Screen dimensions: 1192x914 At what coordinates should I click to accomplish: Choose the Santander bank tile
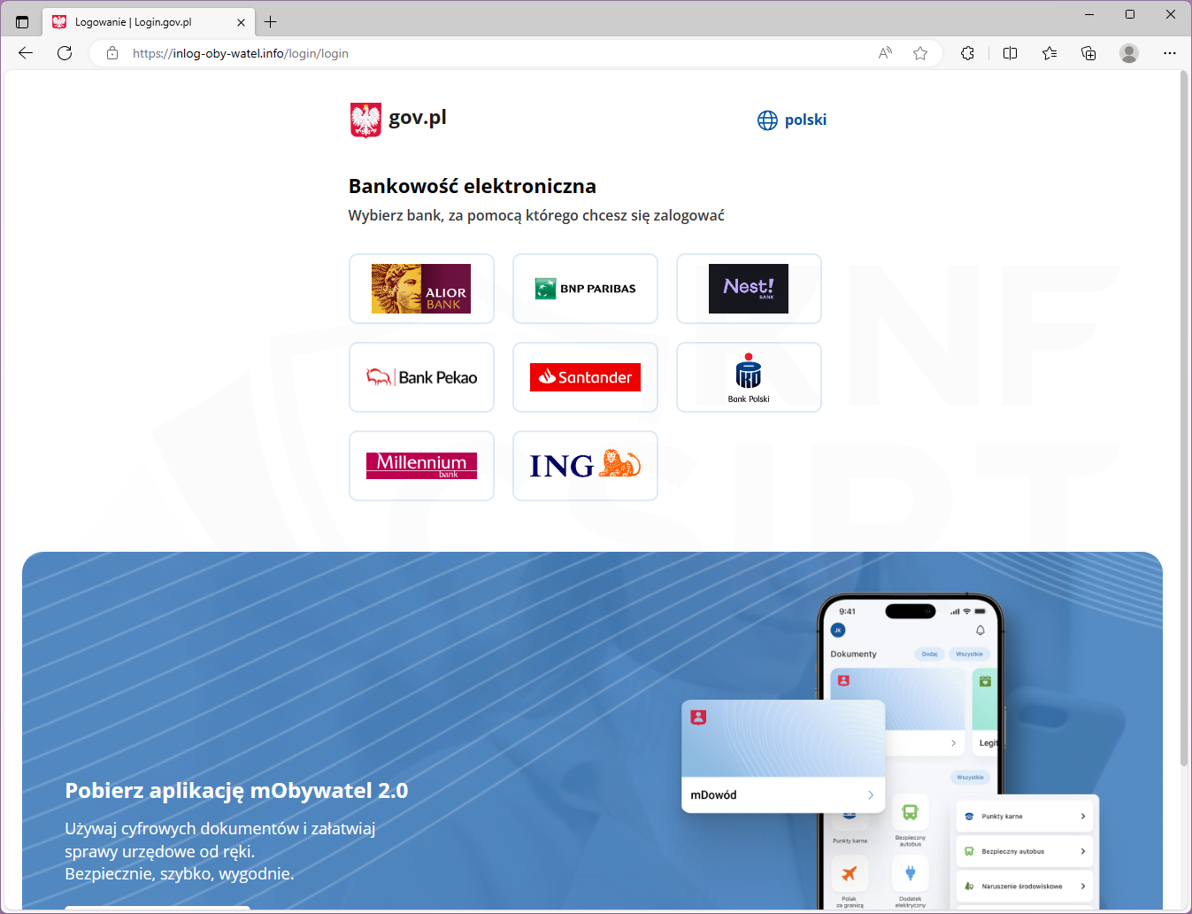tap(585, 377)
